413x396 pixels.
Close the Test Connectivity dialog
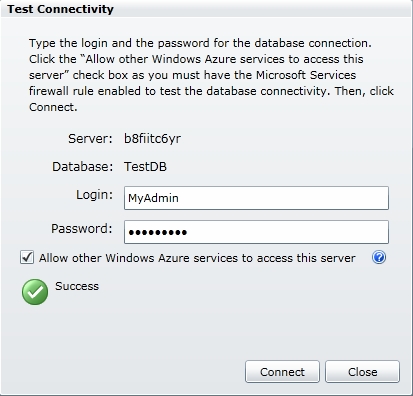[x=362, y=371]
